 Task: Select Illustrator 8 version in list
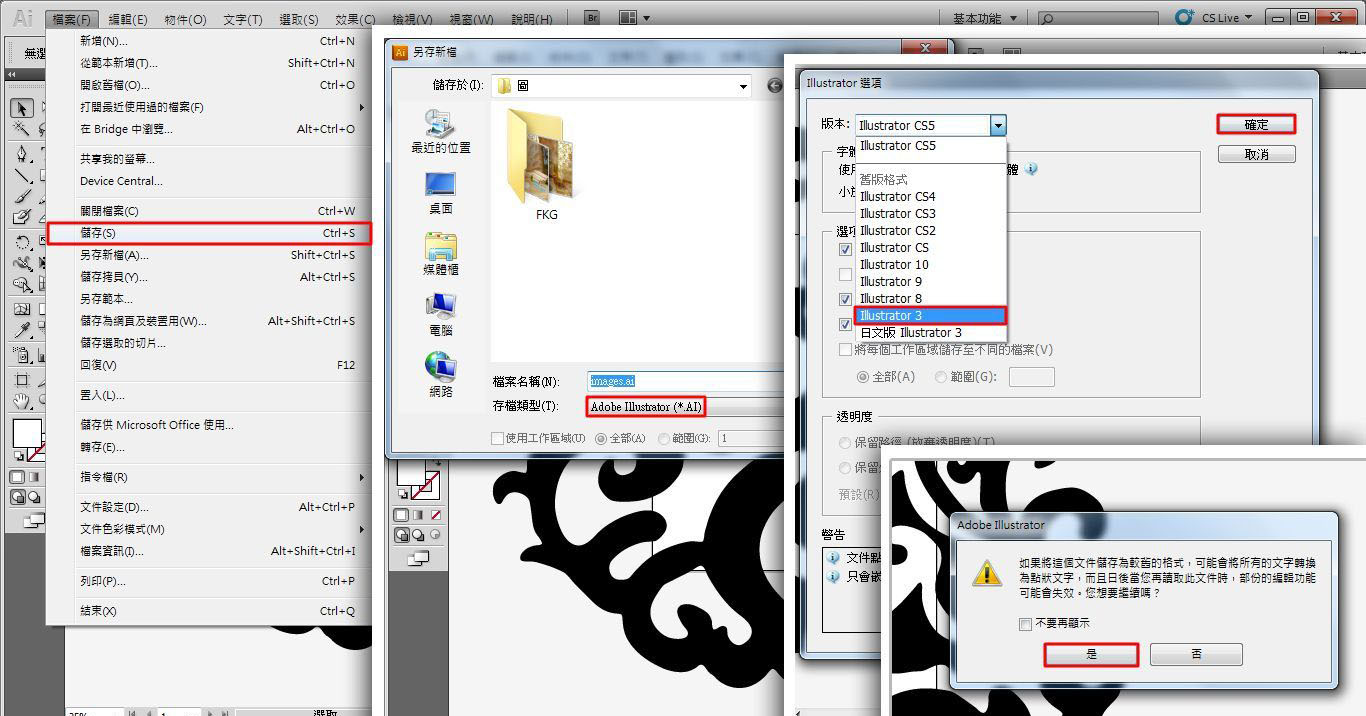931,298
